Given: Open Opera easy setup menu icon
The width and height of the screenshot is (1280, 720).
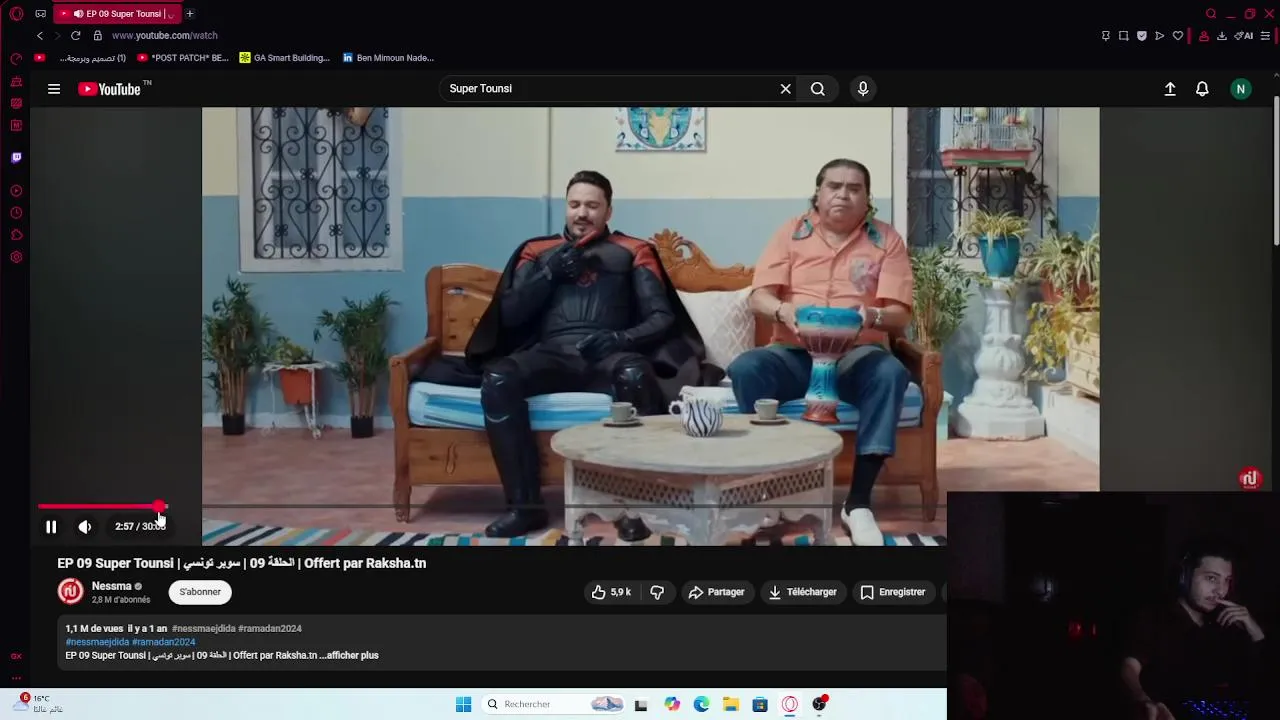Looking at the screenshot, I should (1265, 36).
